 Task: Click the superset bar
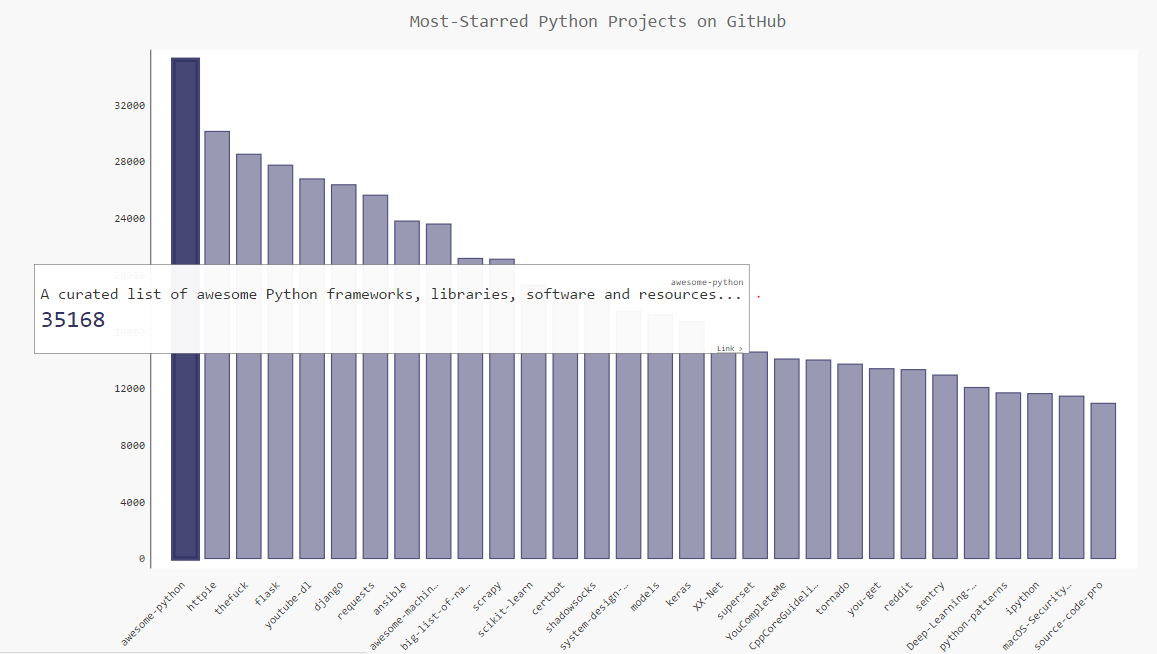[x=756, y=455]
